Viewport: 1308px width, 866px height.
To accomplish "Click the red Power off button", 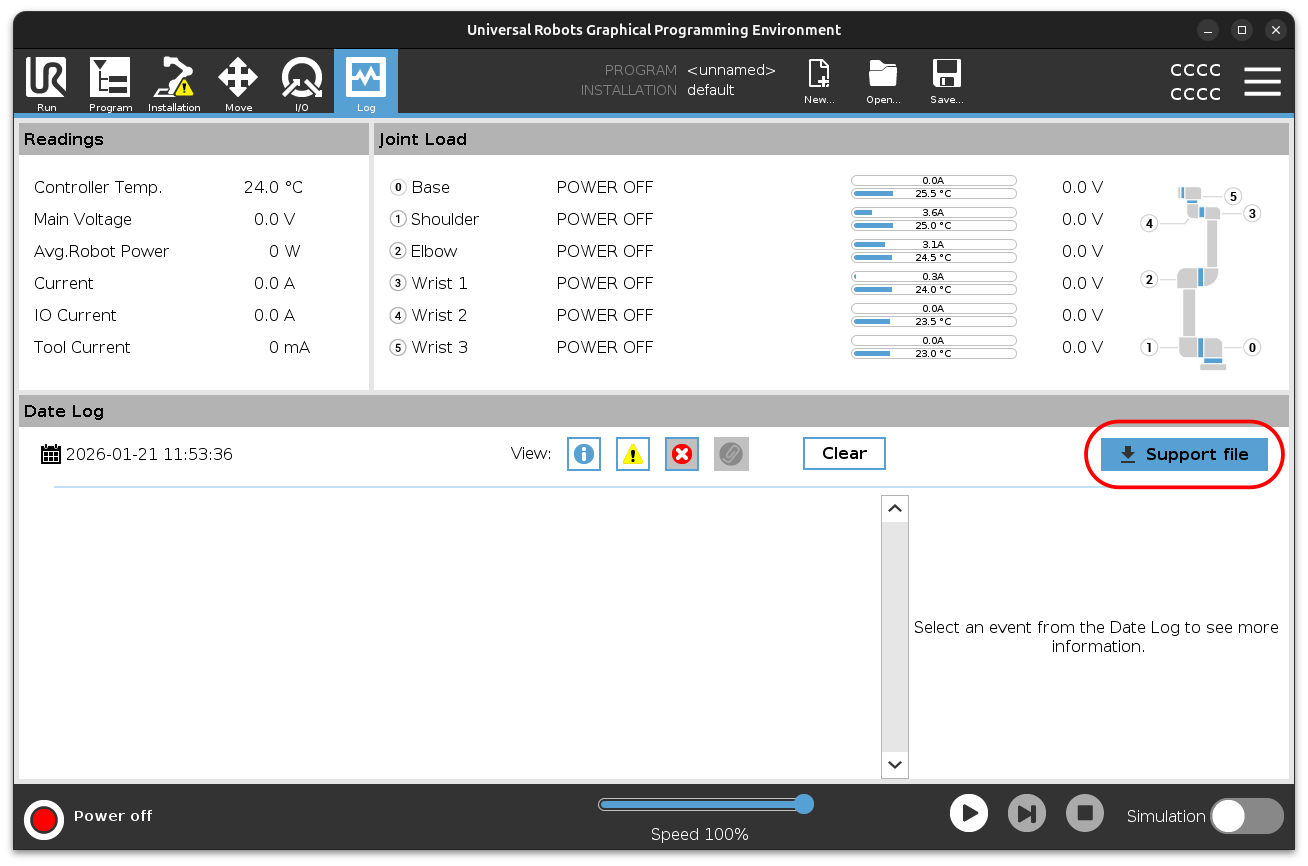I will click(44, 818).
